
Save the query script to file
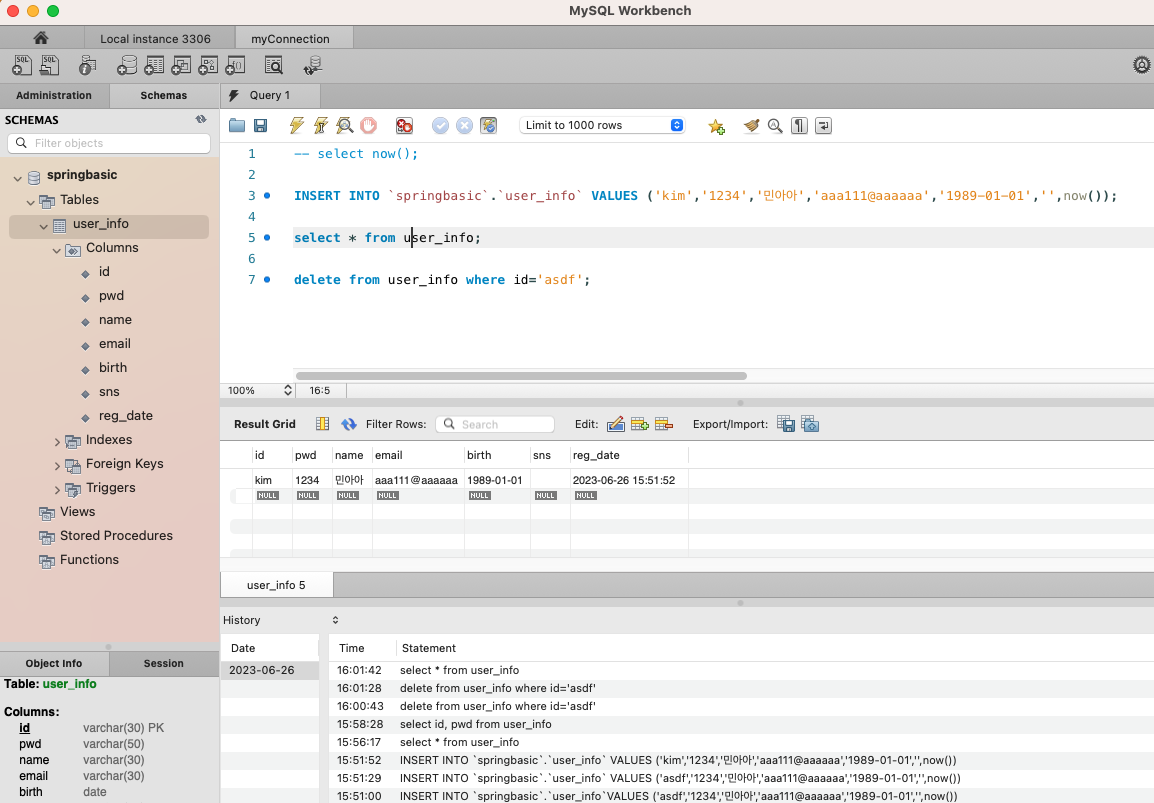[x=261, y=125]
